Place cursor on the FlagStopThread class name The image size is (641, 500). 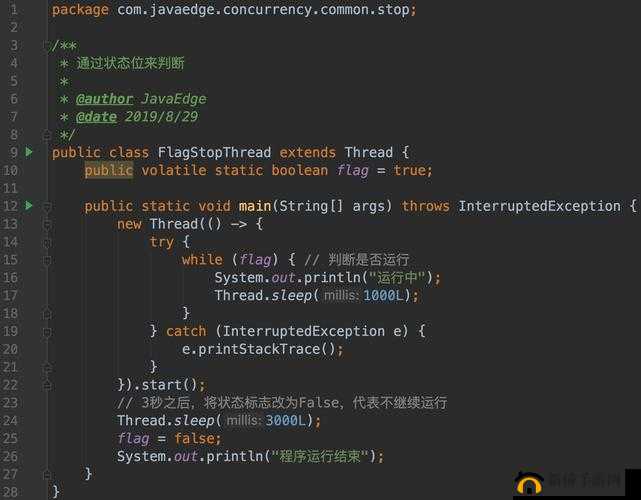214,152
